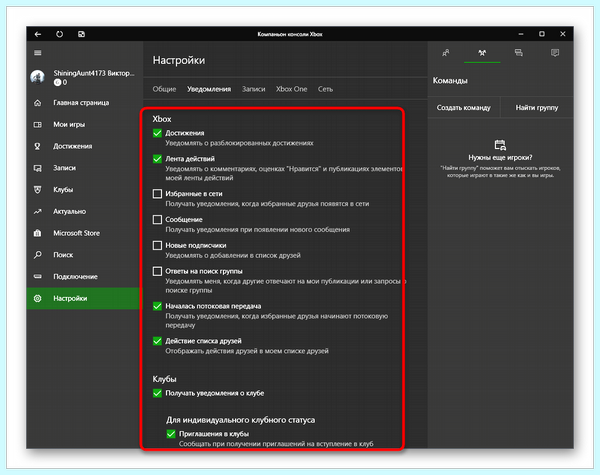600x475 pixels.
Task: Switch to the Xbox One tab
Action: click(291, 89)
